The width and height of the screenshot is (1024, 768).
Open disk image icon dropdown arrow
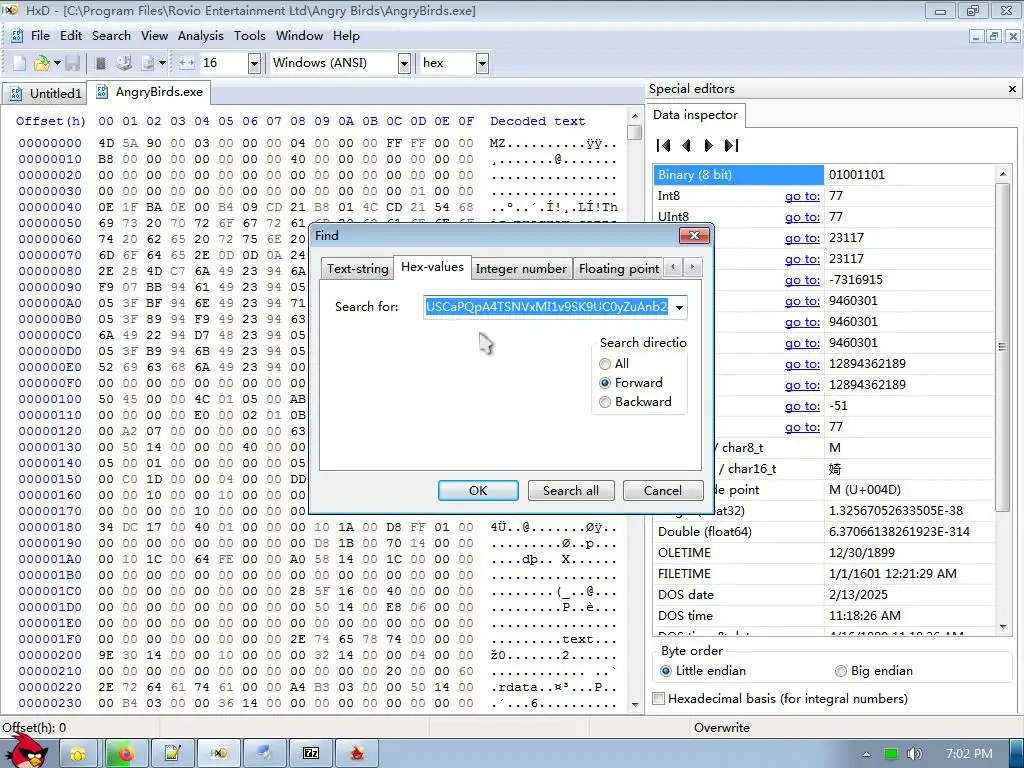point(162,63)
